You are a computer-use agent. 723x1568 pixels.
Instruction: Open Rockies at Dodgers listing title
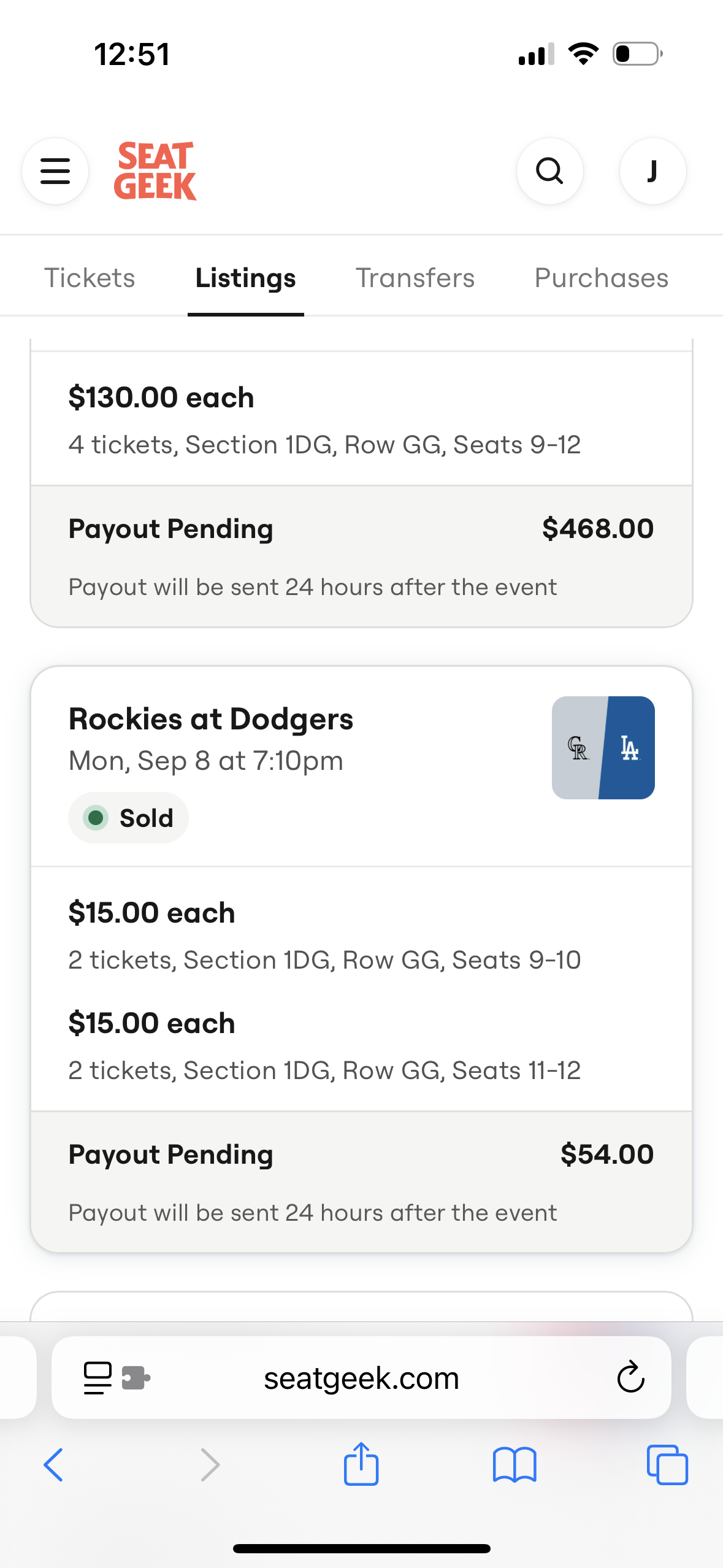point(211,719)
